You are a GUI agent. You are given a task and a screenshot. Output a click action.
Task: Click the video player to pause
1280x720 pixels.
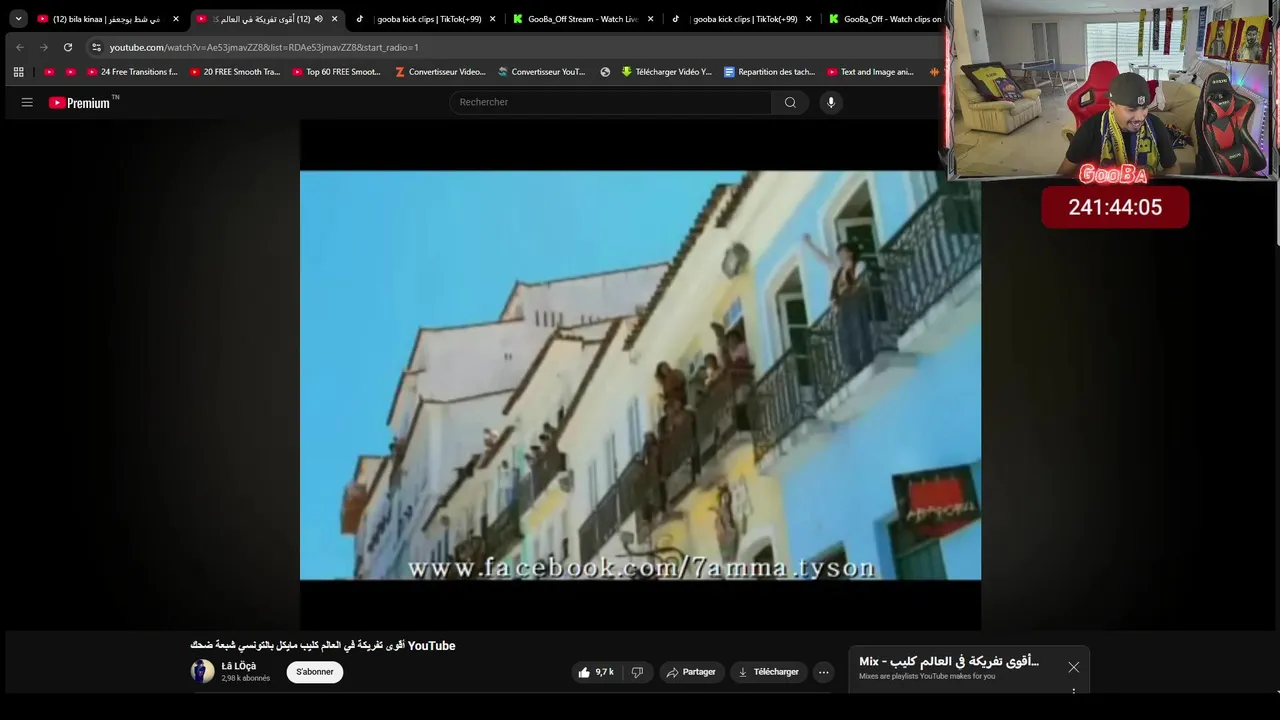(x=640, y=375)
